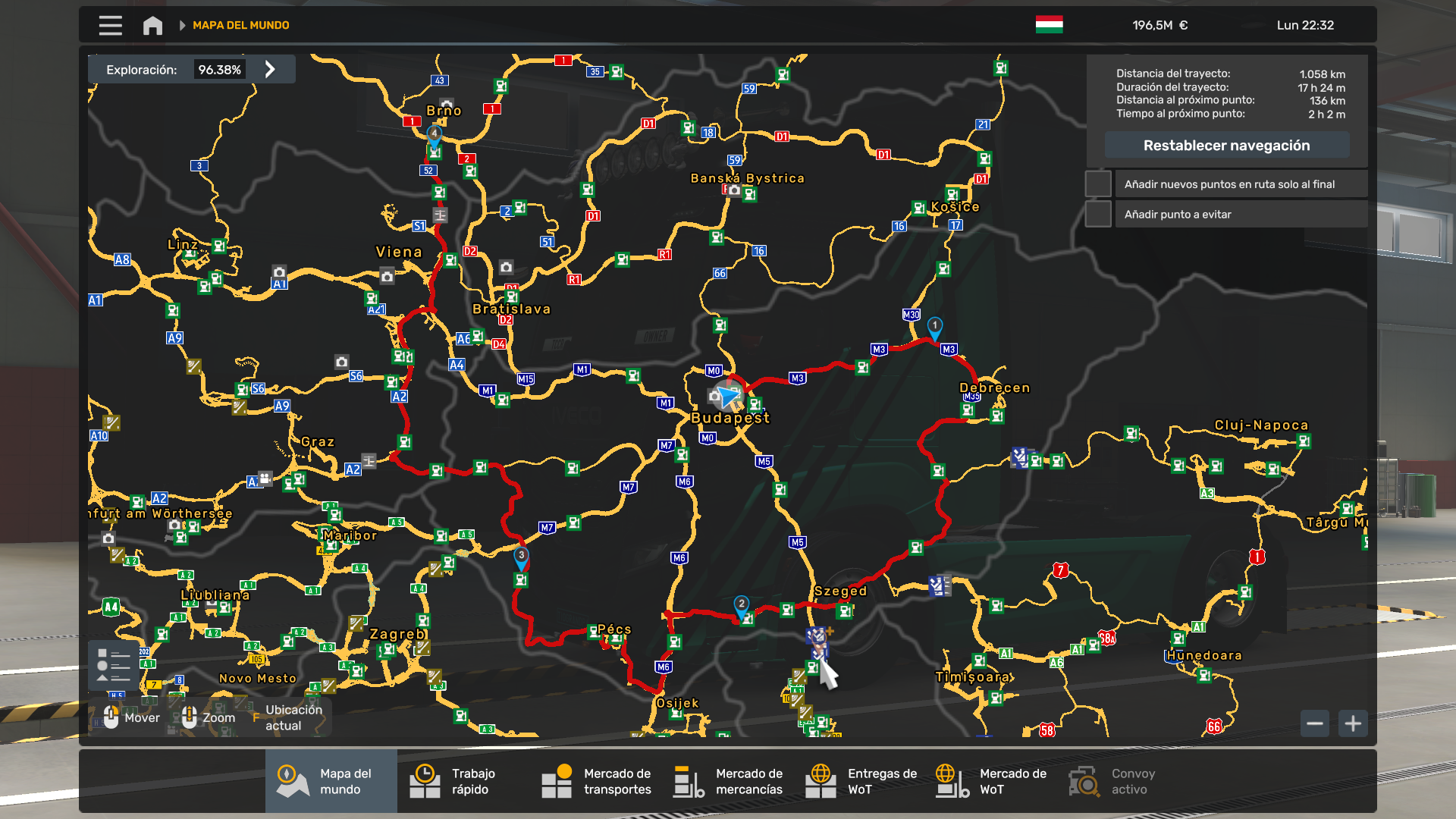
Task: Select waypoint marker 3 south of Bratislava
Action: 521,556
